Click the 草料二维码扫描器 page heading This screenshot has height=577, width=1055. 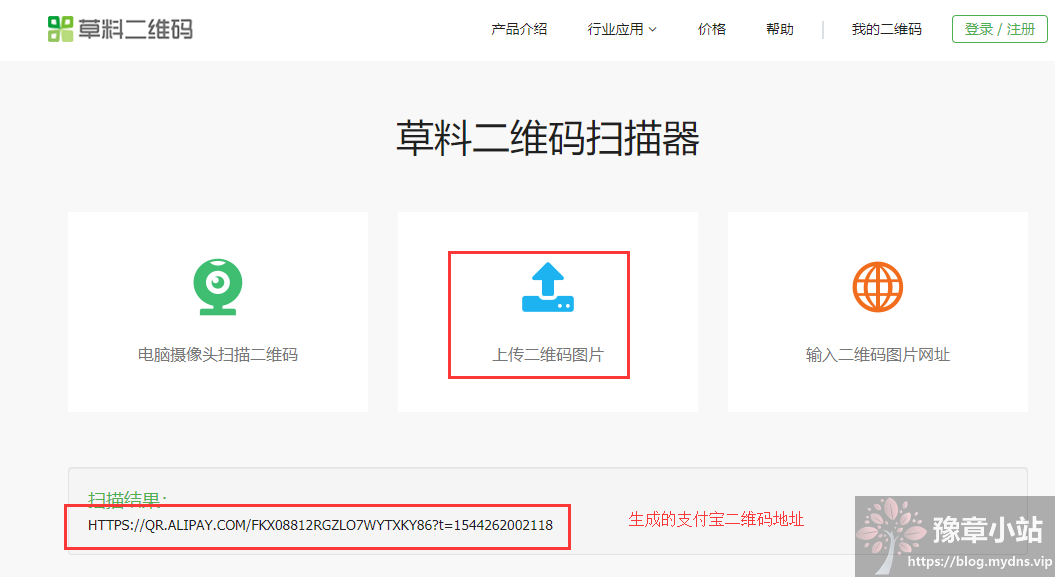[x=548, y=138]
